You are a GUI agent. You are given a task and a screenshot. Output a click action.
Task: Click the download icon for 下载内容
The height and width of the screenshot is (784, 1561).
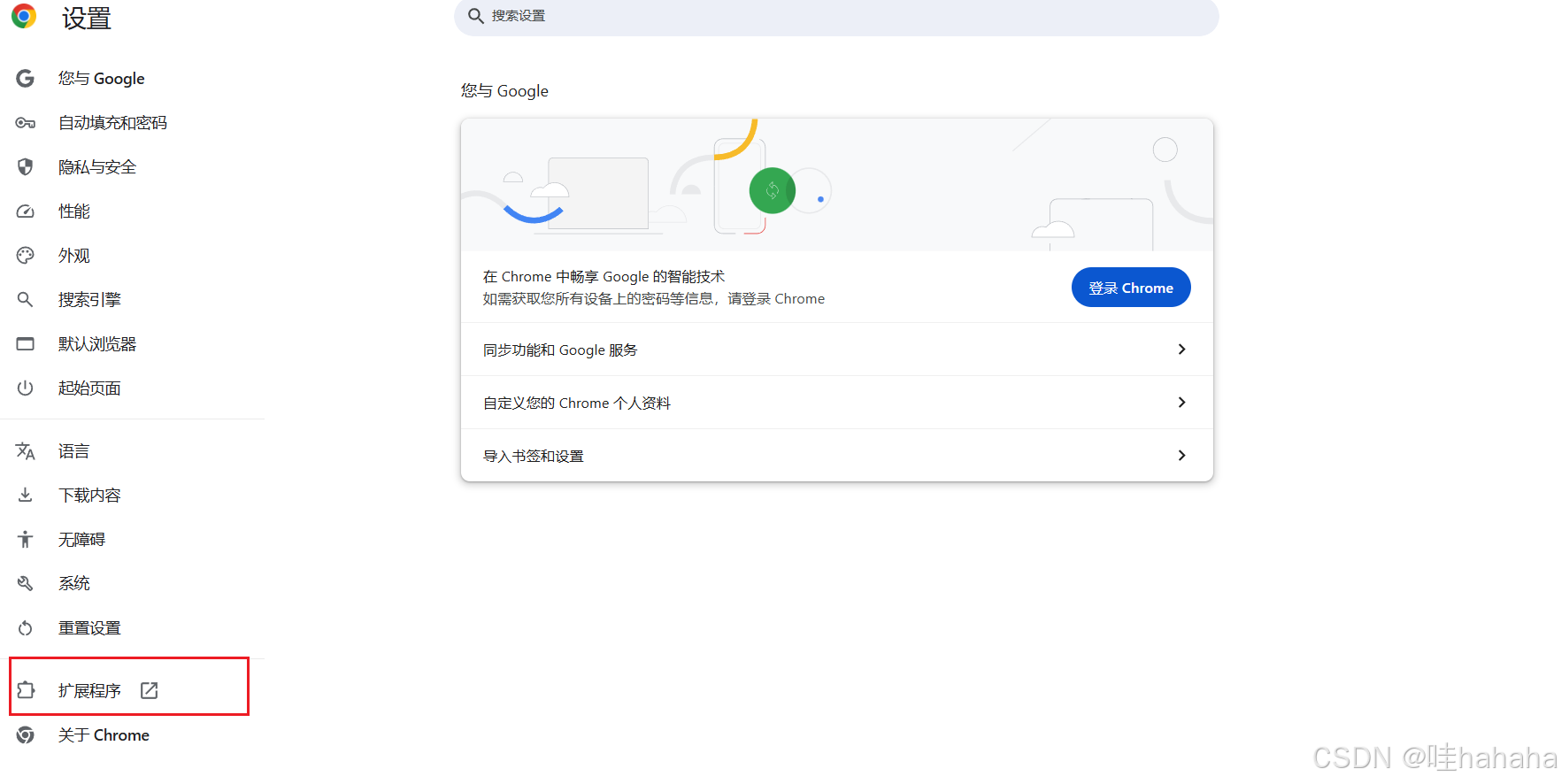click(26, 496)
